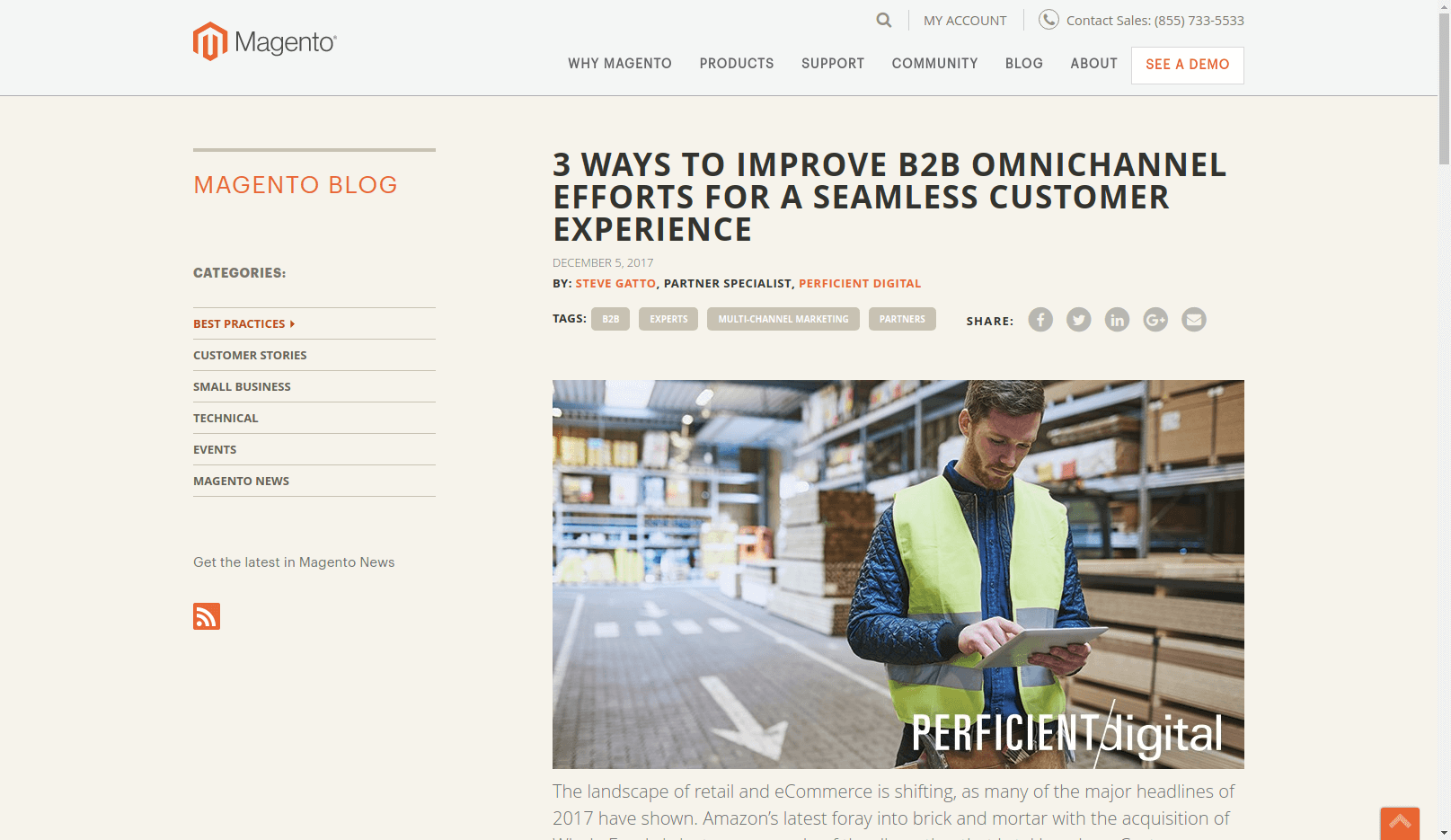Open the Community menu
Image resolution: width=1451 pixels, height=840 pixels.
[x=934, y=64]
